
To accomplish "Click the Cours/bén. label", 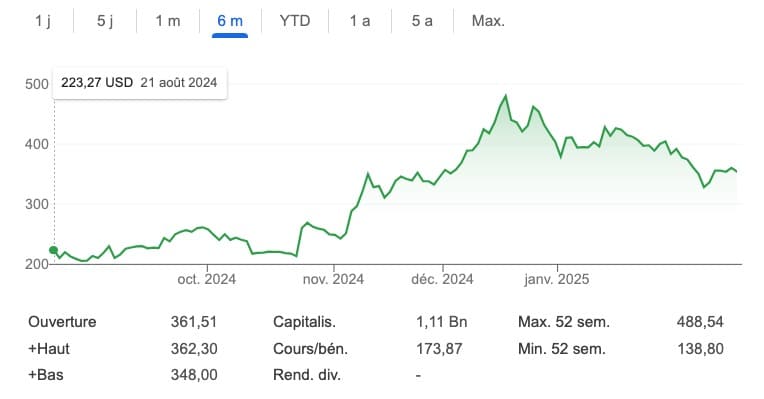I will pyautogui.click(x=310, y=349).
